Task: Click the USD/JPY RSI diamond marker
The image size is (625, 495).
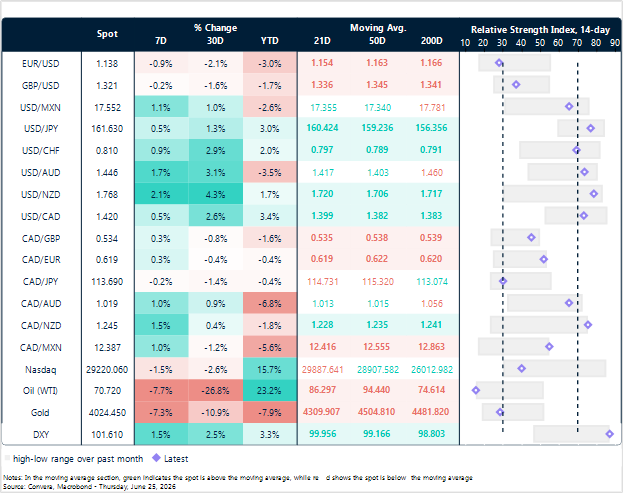Action: click(592, 129)
